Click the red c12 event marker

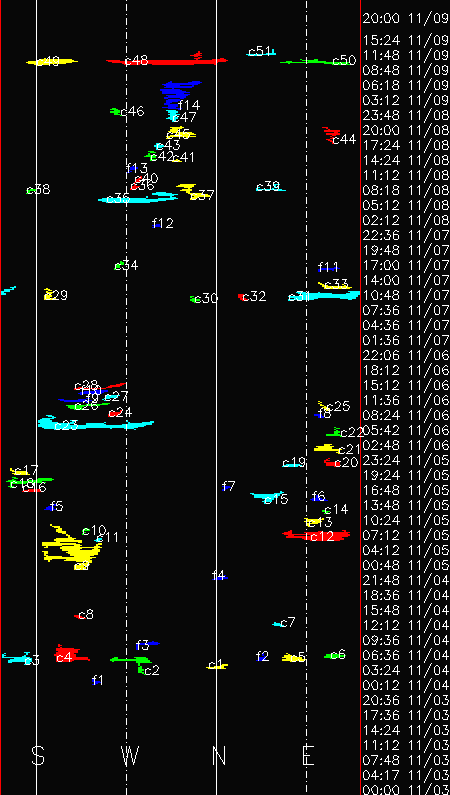(x=316, y=534)
